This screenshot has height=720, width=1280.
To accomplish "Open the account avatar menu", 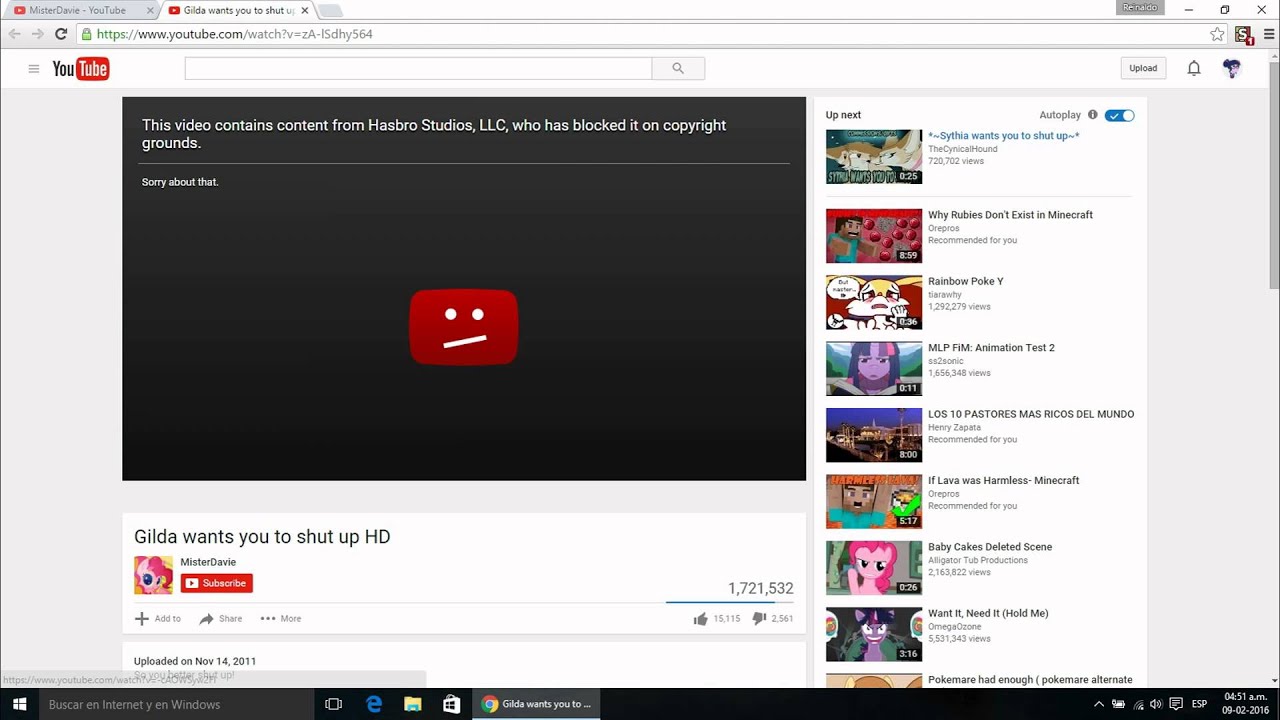I will pos(1232,68).
